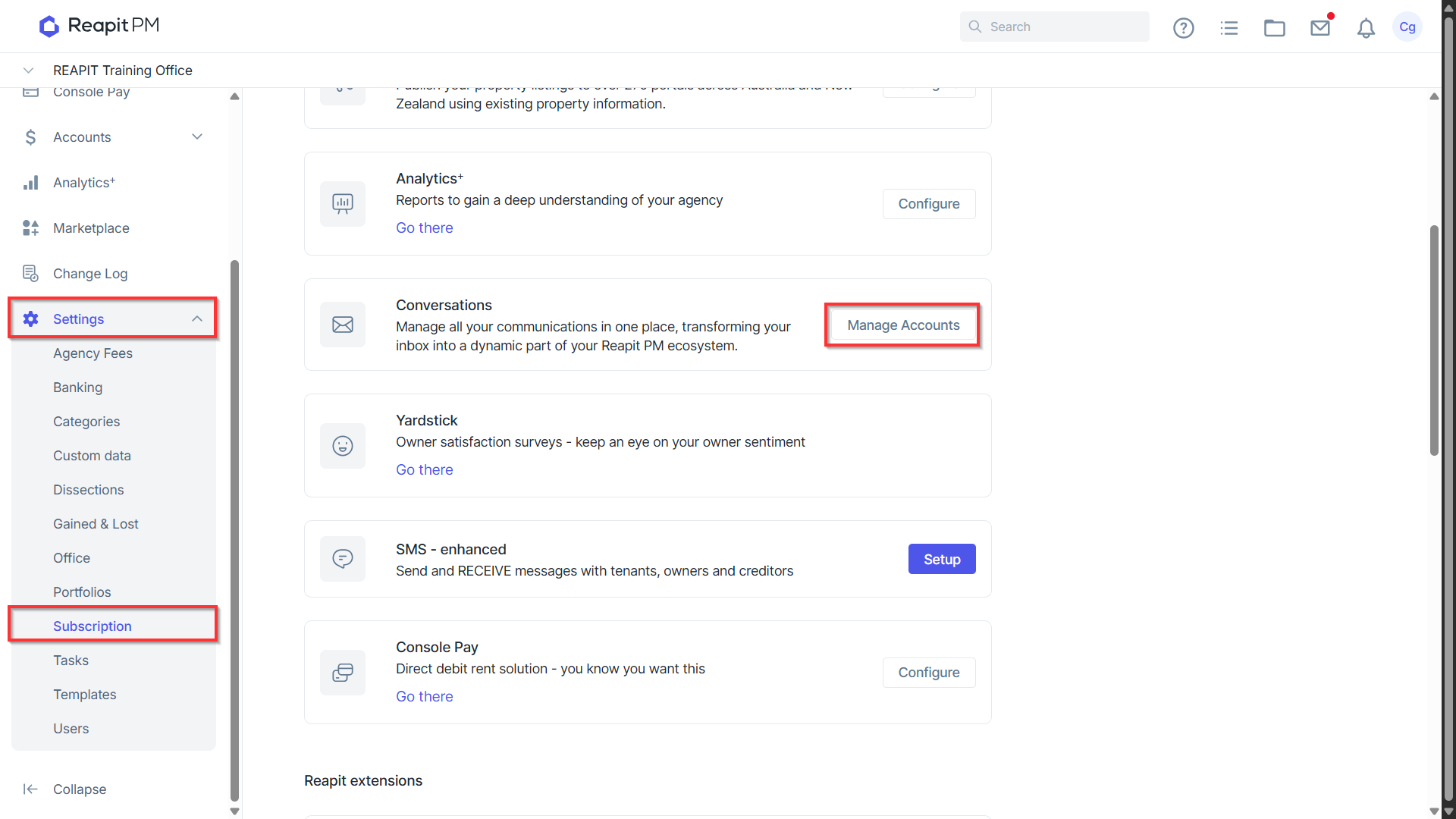Click the Analytics+ bar chart icon in sidebar
The height and width of the screenshot is (819, 1456).
click(30, 183)
